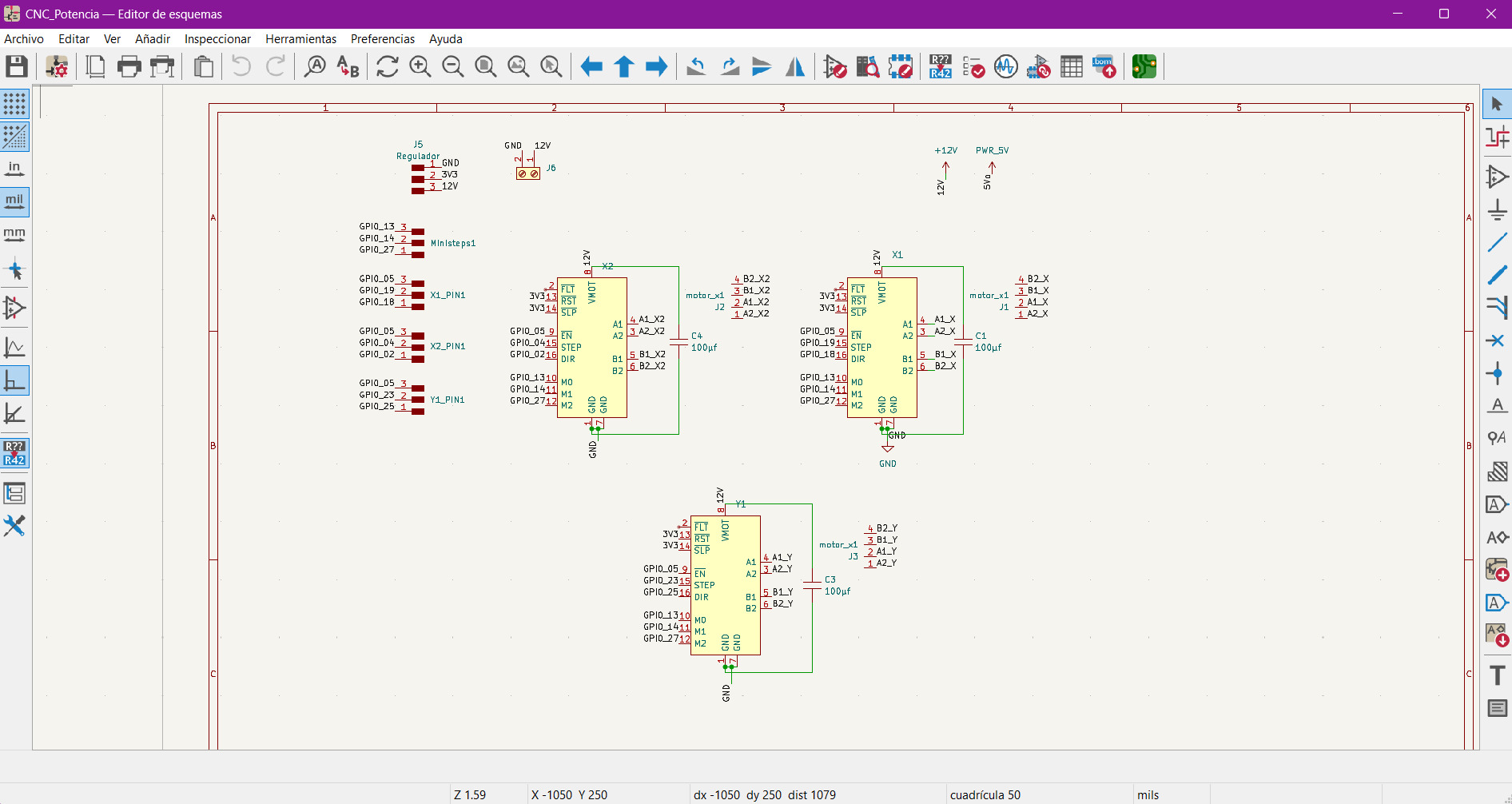The width and height of the screenshot is (1512, 804).
Task: Switch units to millimeters
Action: coord(15,234)
